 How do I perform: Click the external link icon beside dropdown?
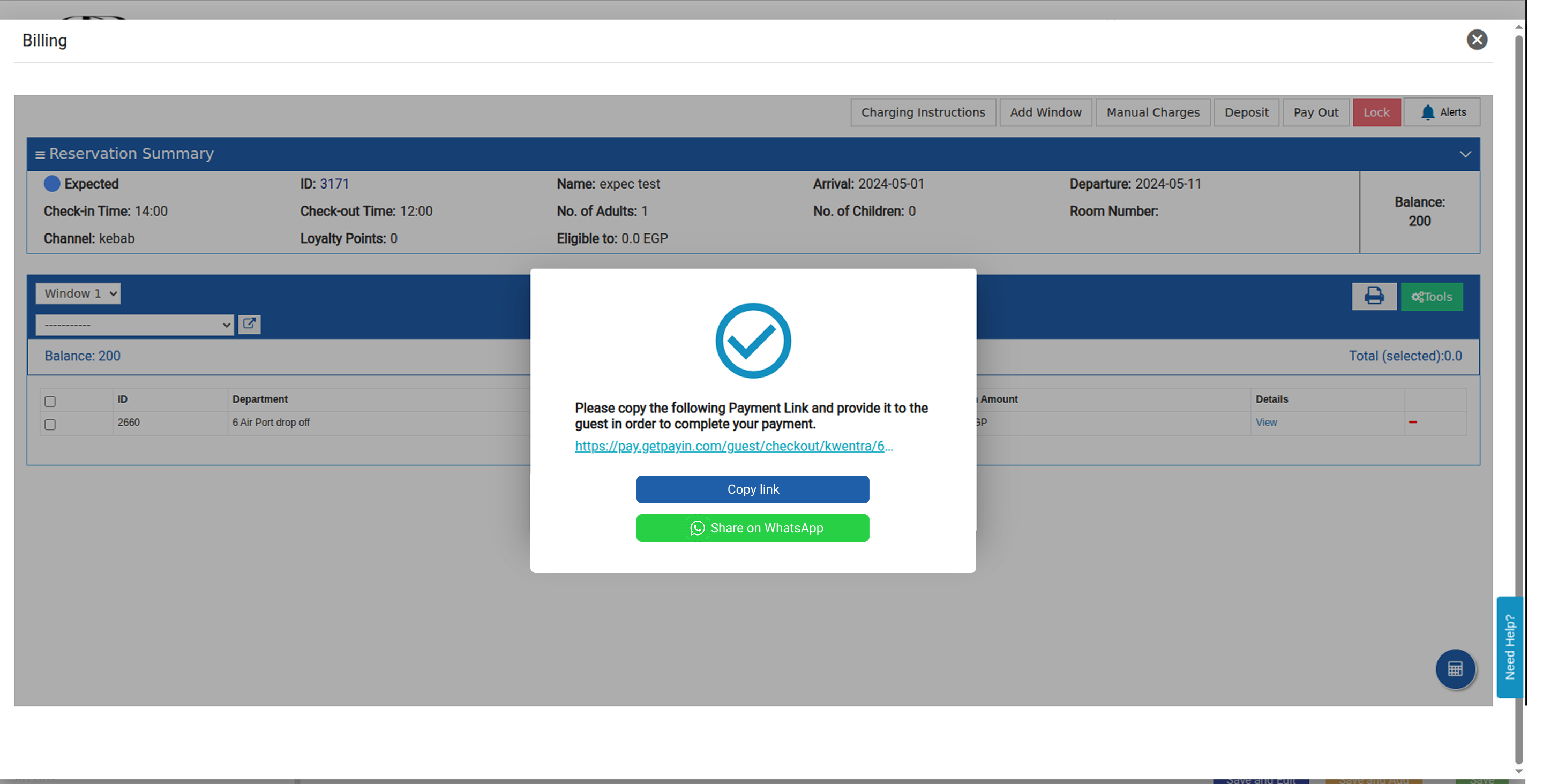(249, 324)
